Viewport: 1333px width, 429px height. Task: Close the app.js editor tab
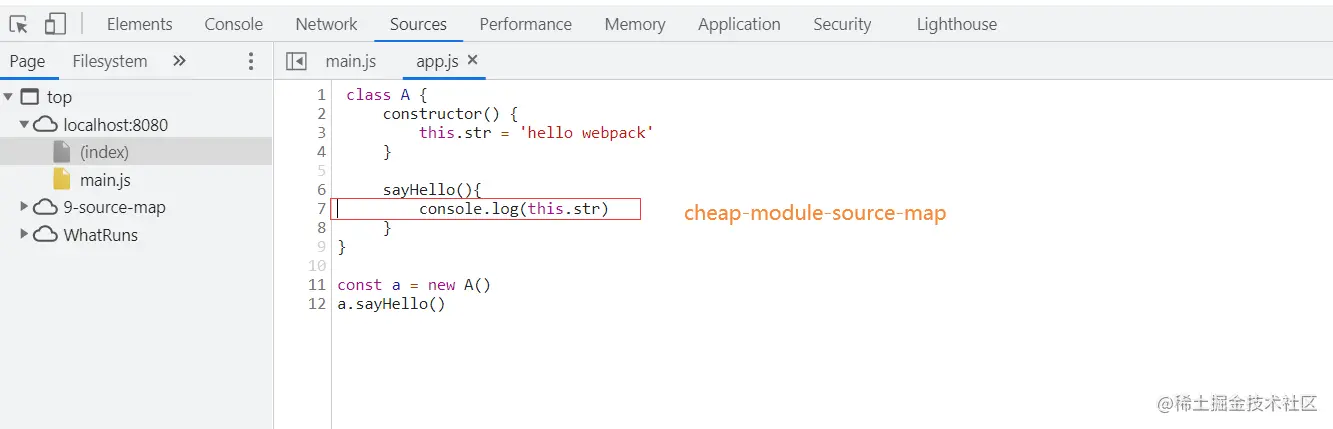[473, 60]
